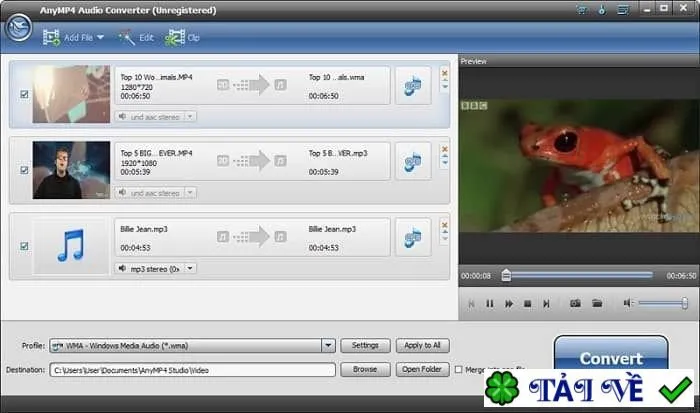Browse for destination folder

point(365,369)
